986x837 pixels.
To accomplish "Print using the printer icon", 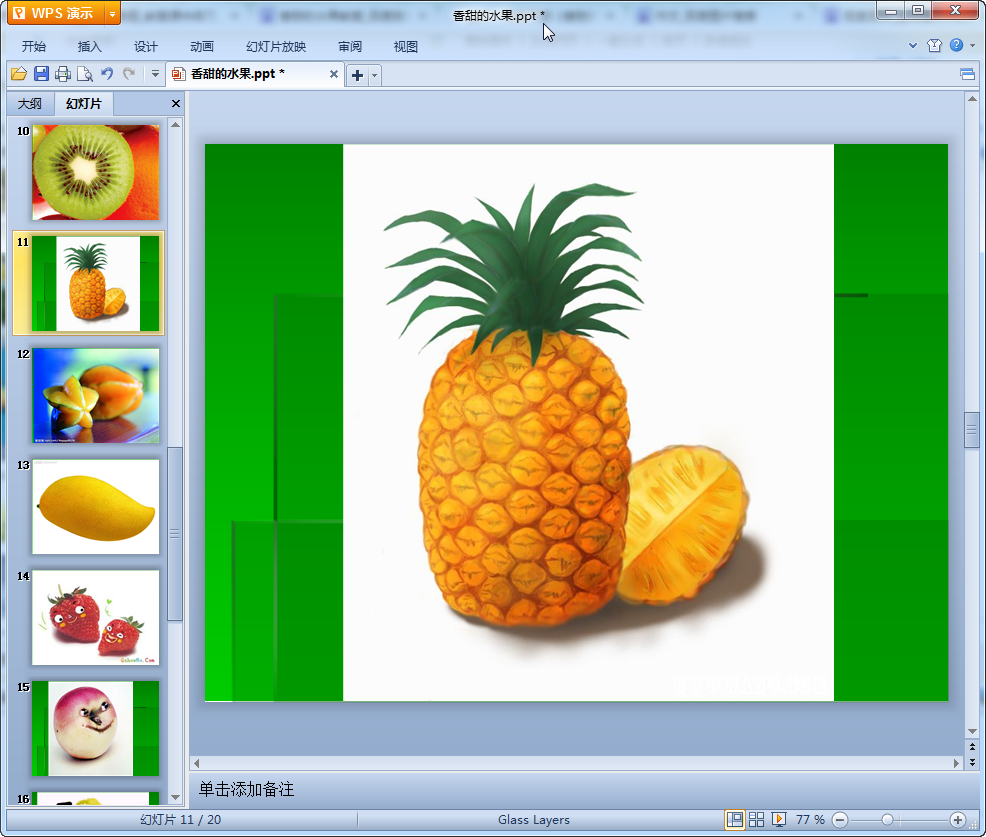I will [x=63, y=74].
